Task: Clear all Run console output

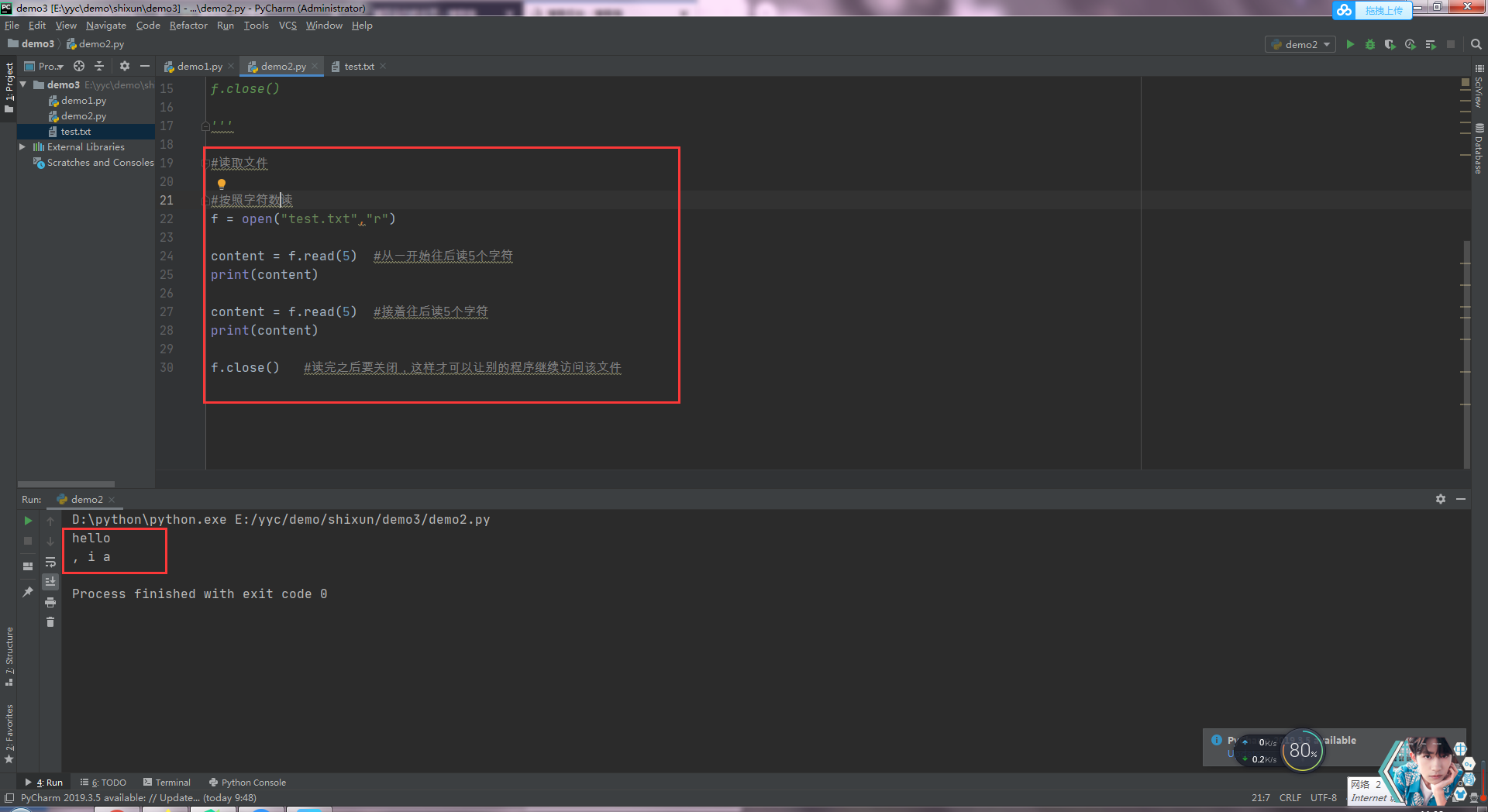Action: click(50, 622)
